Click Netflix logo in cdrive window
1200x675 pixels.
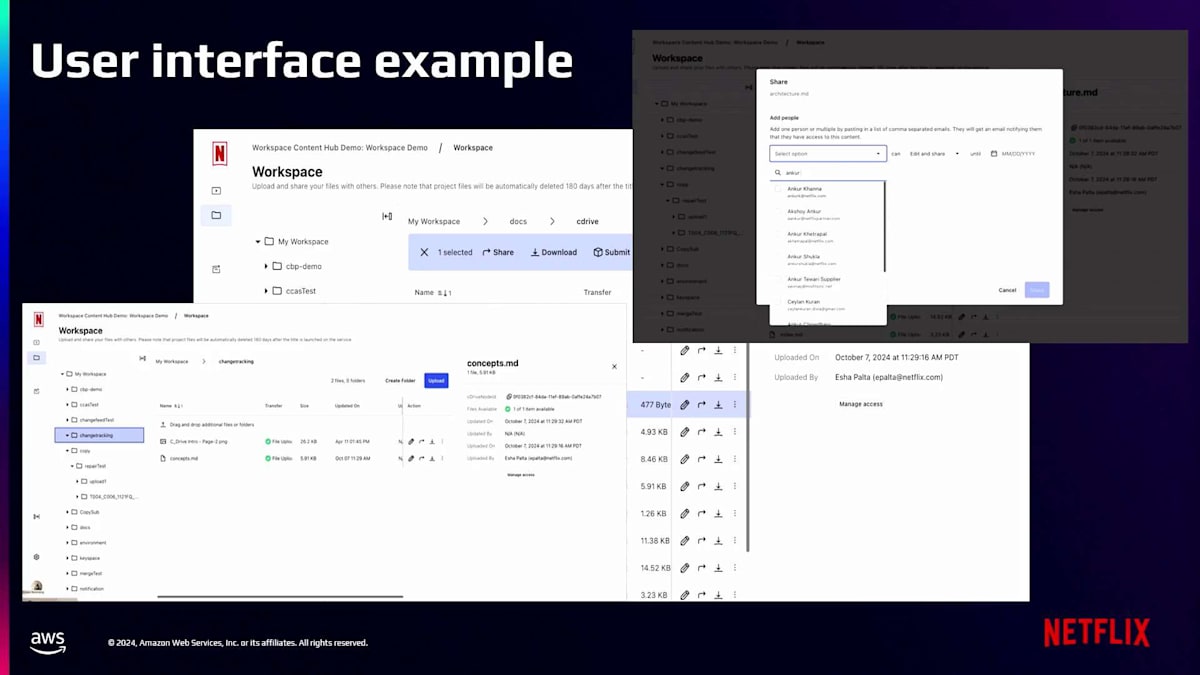click(x=219, y=154)
